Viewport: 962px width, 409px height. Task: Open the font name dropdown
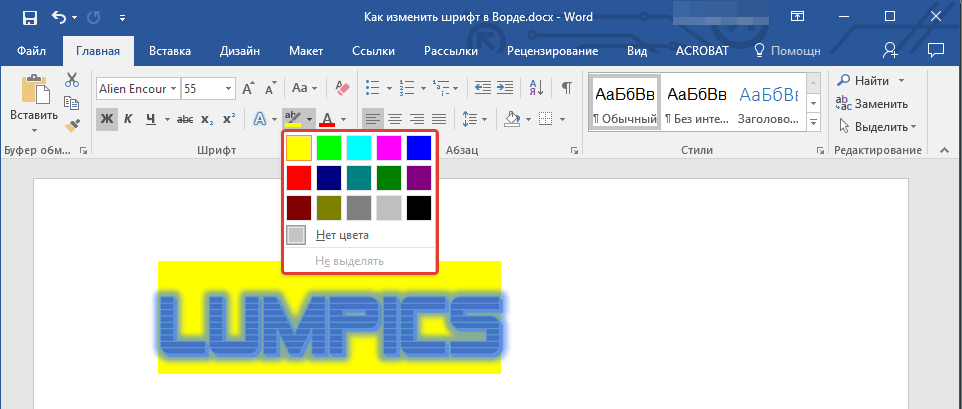pos(174,88)
